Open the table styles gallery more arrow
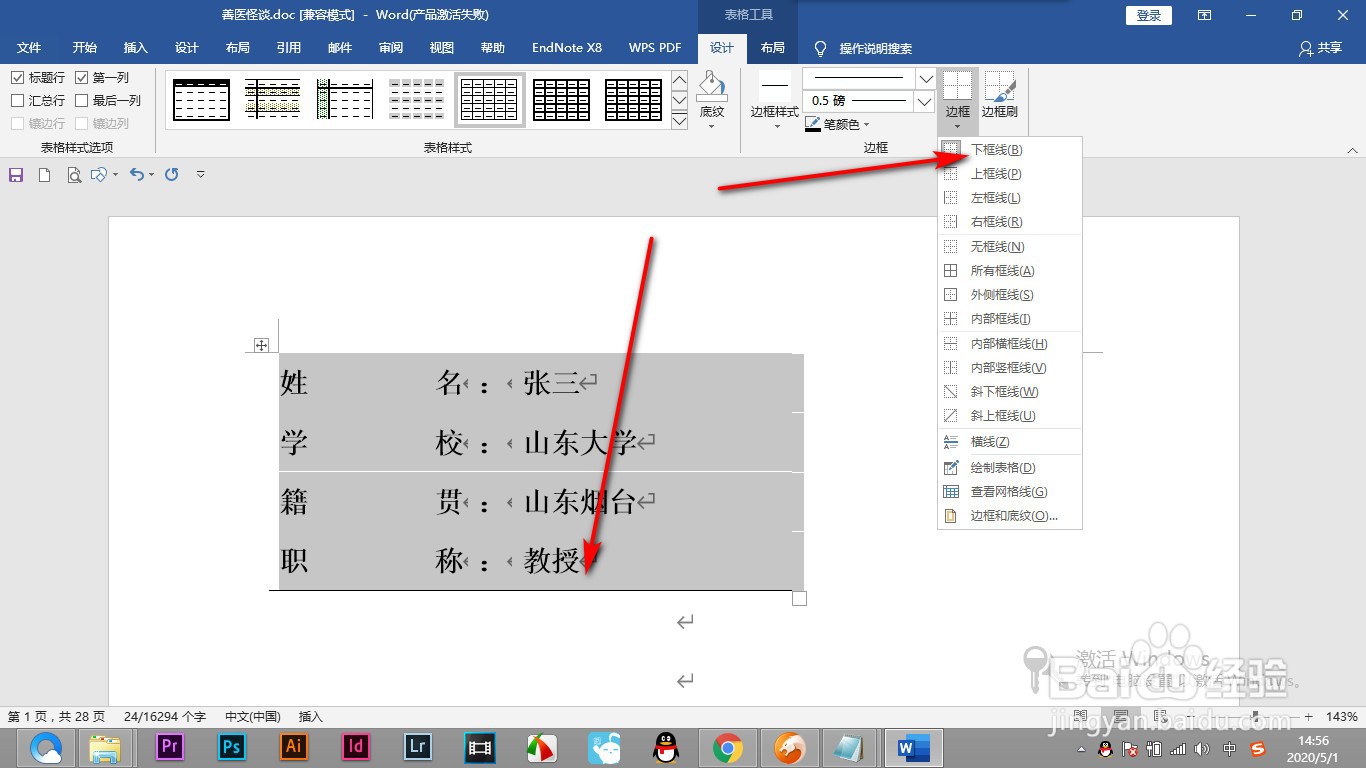This screenshot has height=768, width=1366. [679, 122]
